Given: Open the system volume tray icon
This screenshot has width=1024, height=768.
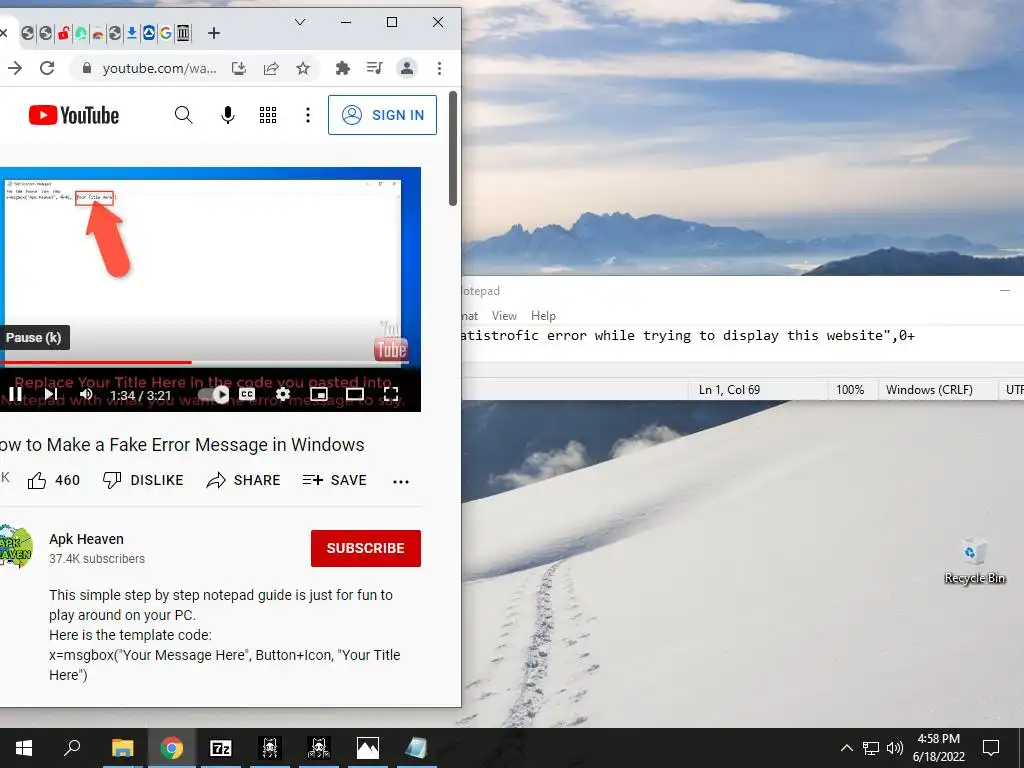Looking at the screenshot, I should click(x=895, y=748).
